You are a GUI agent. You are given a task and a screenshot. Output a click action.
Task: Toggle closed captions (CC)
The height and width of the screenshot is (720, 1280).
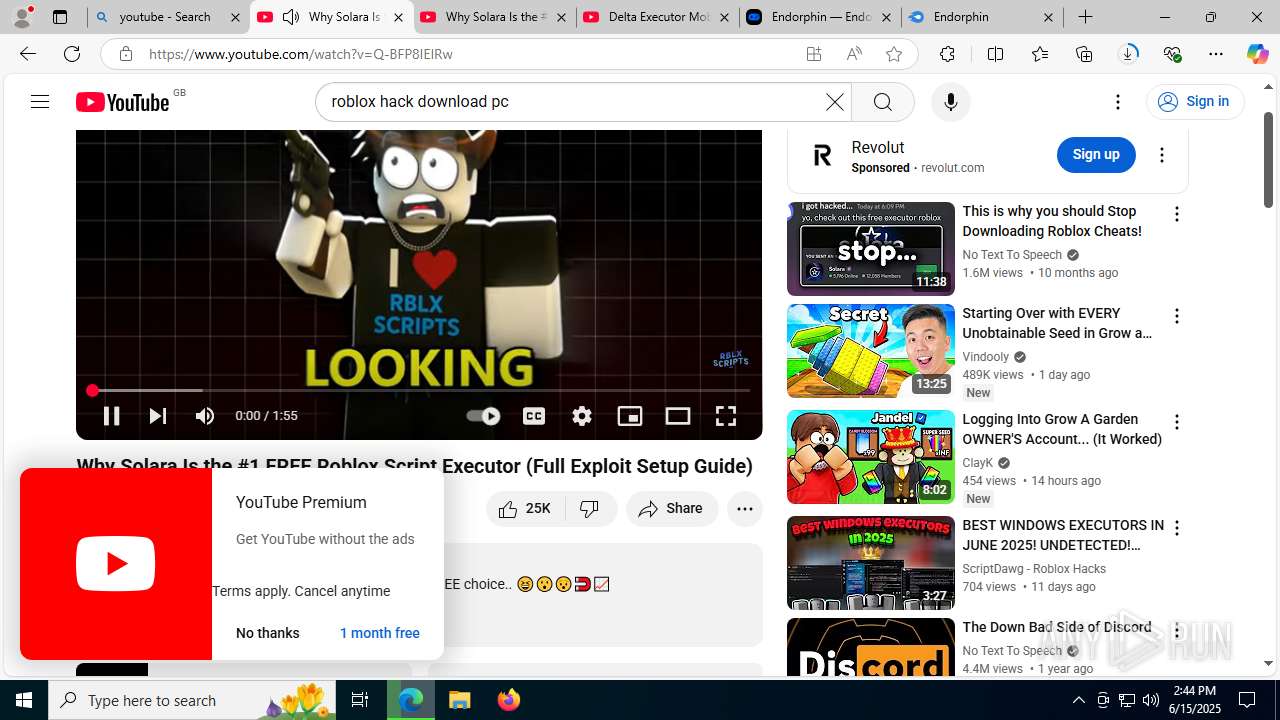534,416
